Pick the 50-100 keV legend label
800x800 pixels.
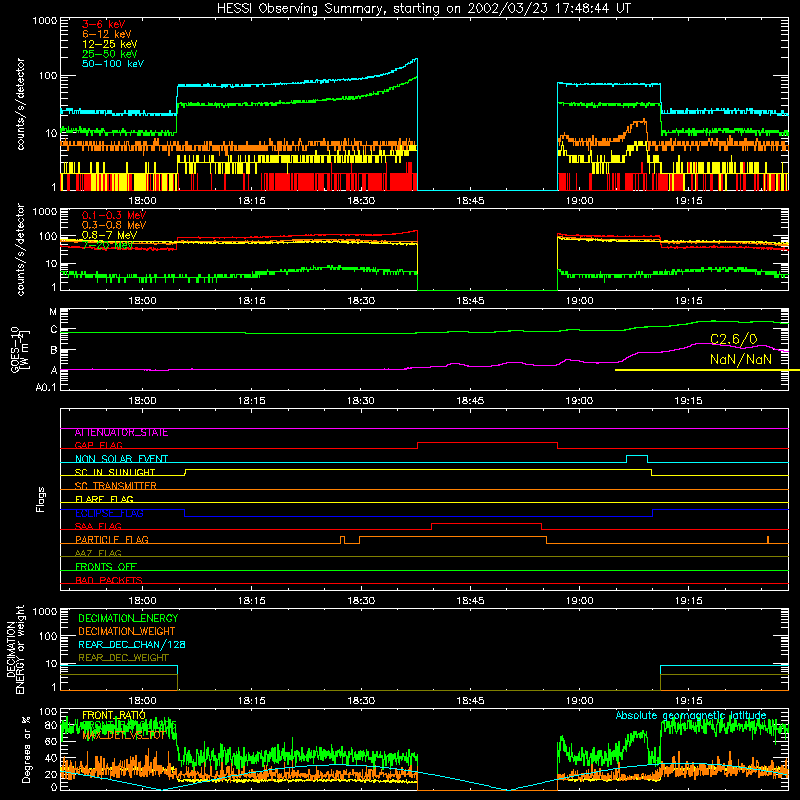113,64
